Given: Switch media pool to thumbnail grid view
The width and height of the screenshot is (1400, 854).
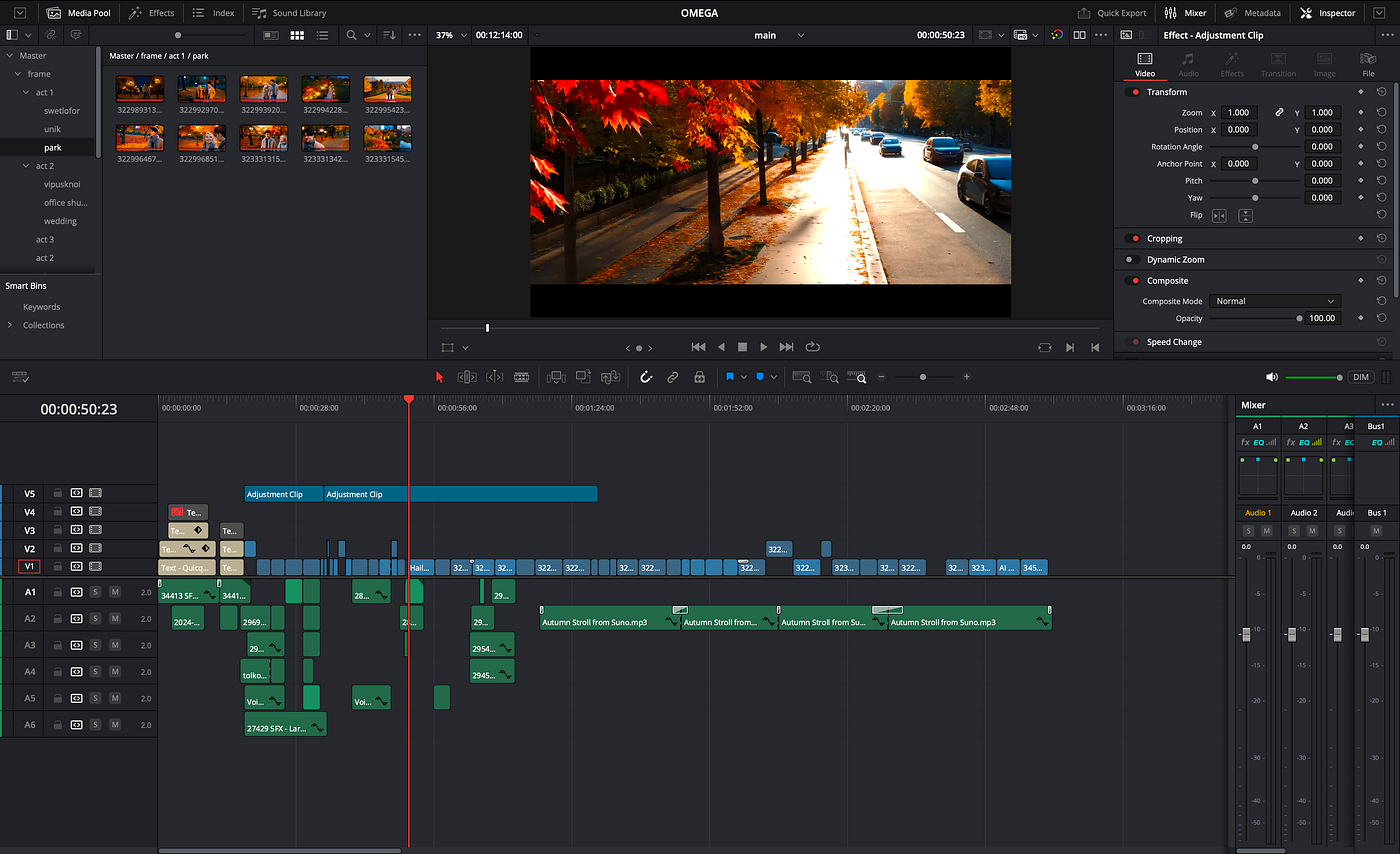Looking at the screenshot, I should pos(297,35).
